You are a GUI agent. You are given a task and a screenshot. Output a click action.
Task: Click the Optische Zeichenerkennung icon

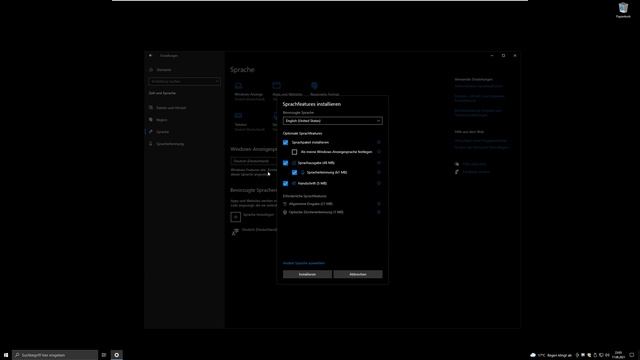pyautogui.click(x=285, y=212)
